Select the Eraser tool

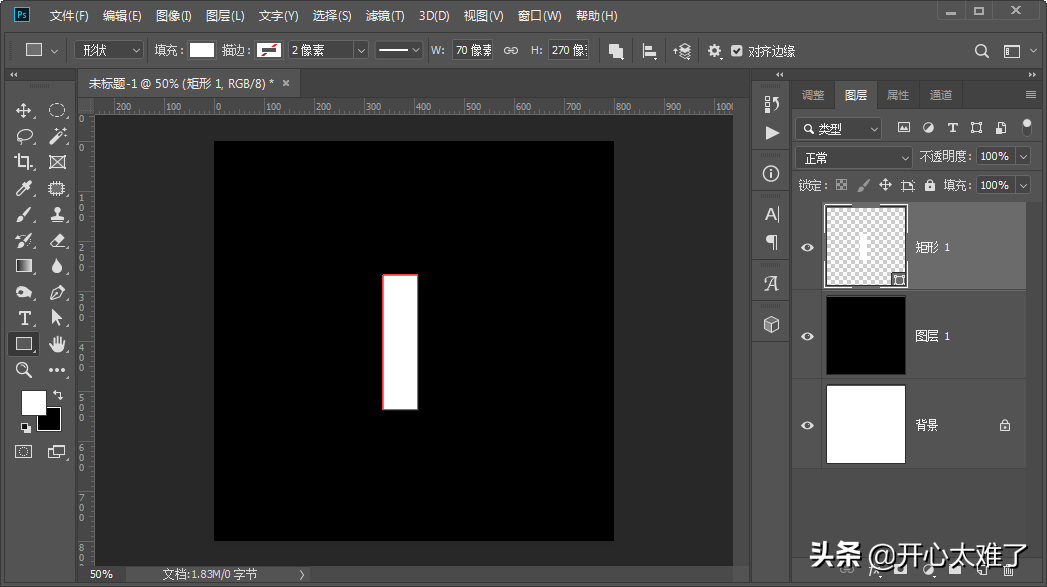pyautogui.click(x=57, y=240)
